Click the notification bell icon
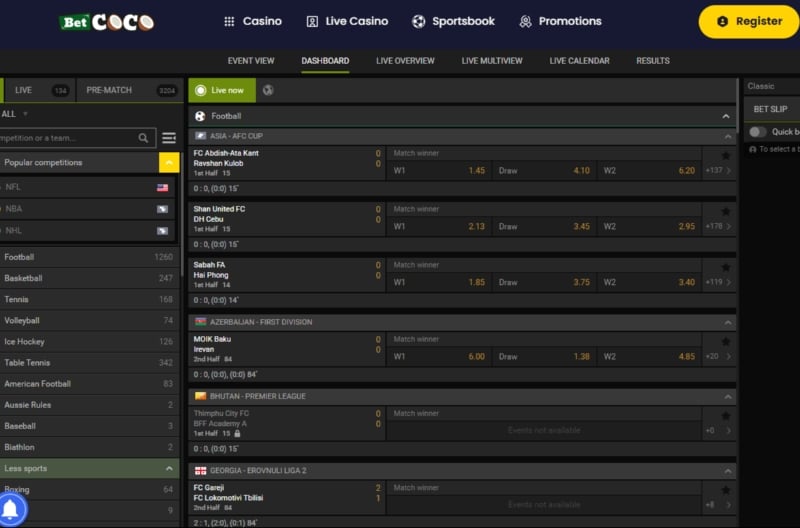Screen dimensions: 800x528 (x=11, y=510)
